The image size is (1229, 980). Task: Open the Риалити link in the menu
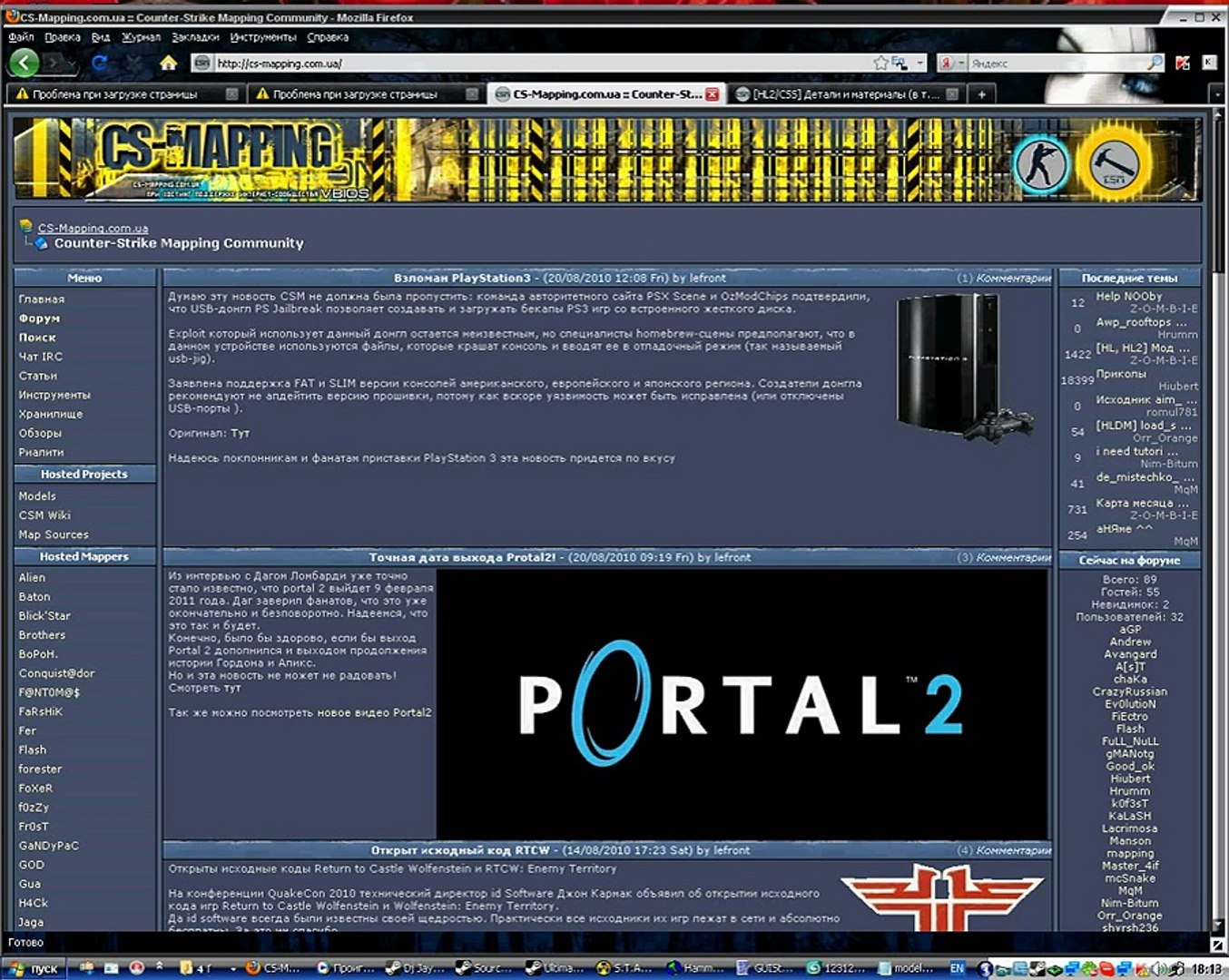[41, 452]
